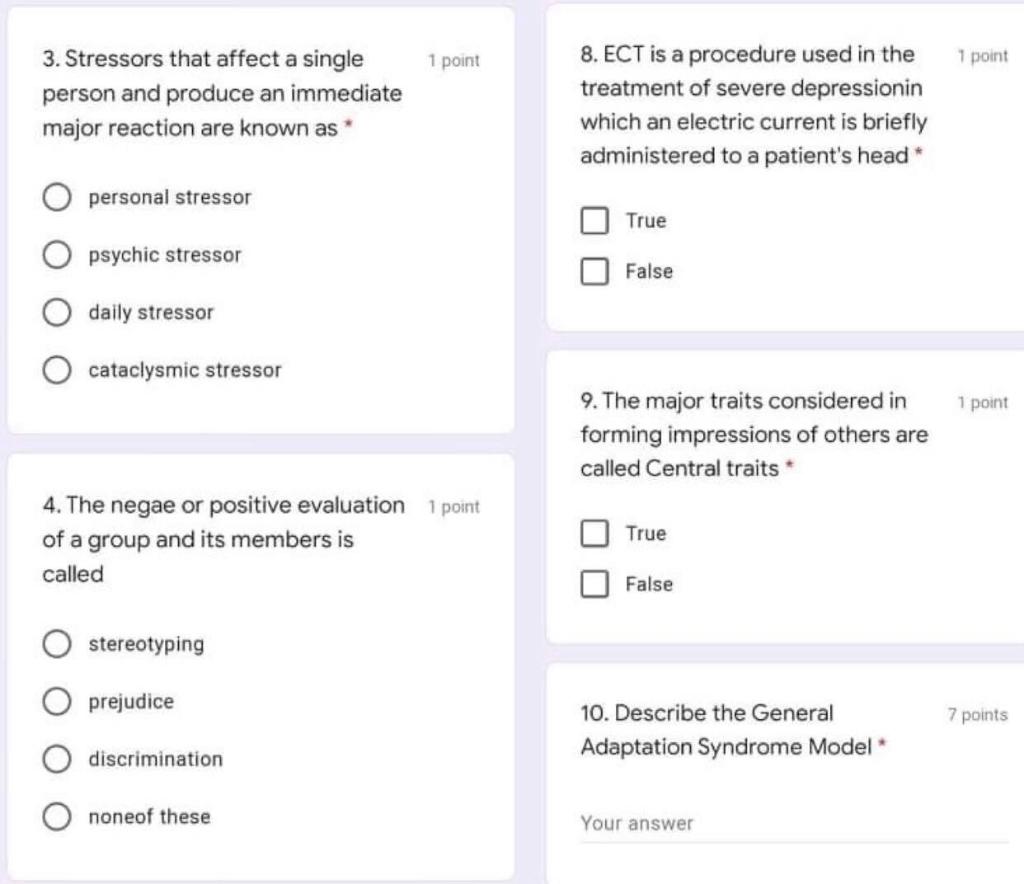The width and height of the screenshot is (1024, 884).
Task: Choose the "prejudice" option
Action: pos(57,701)
